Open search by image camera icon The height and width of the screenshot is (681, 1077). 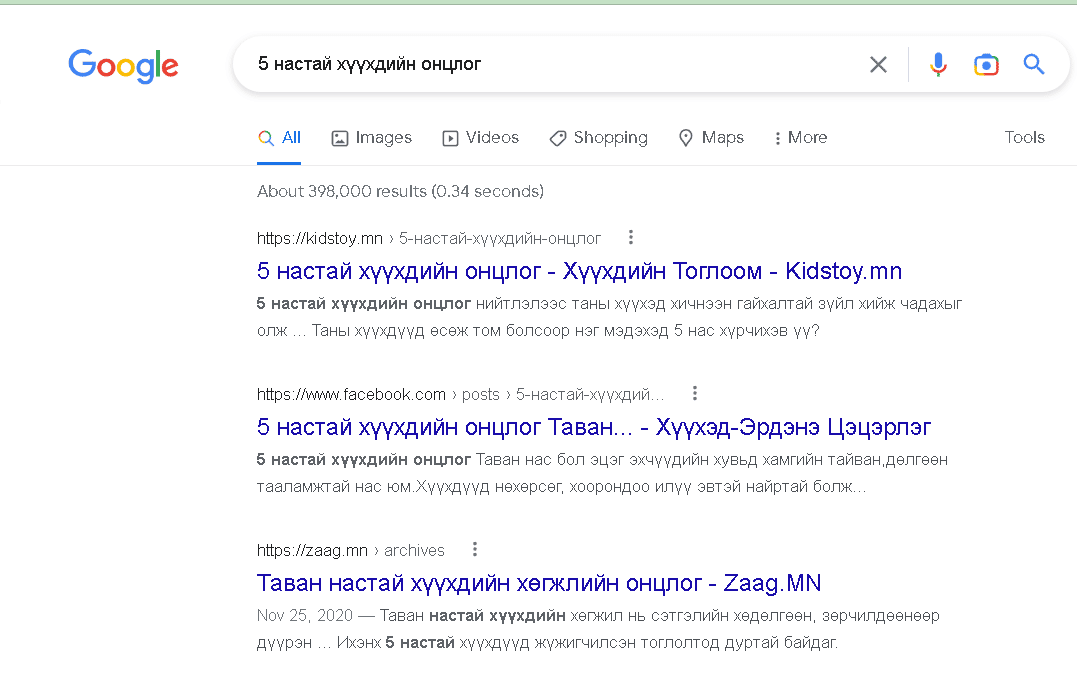986,65
